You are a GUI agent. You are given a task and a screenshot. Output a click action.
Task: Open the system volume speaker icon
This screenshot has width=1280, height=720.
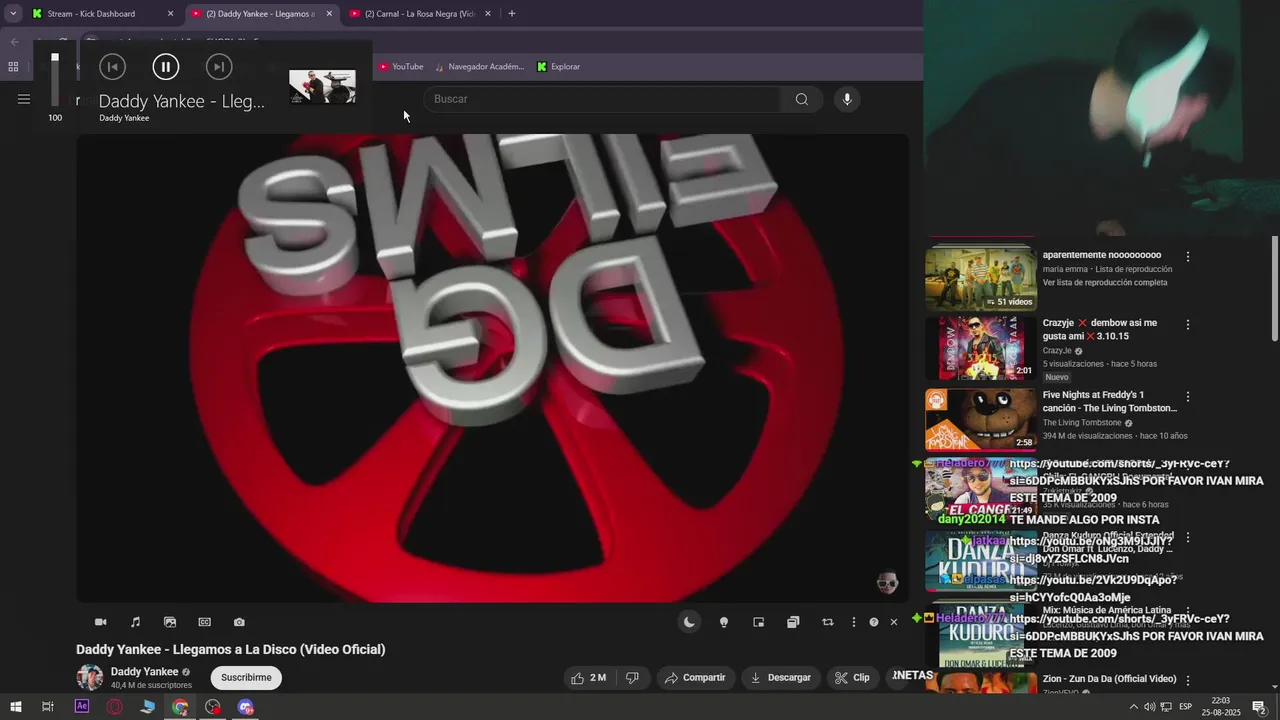[x=1149, y=707]
